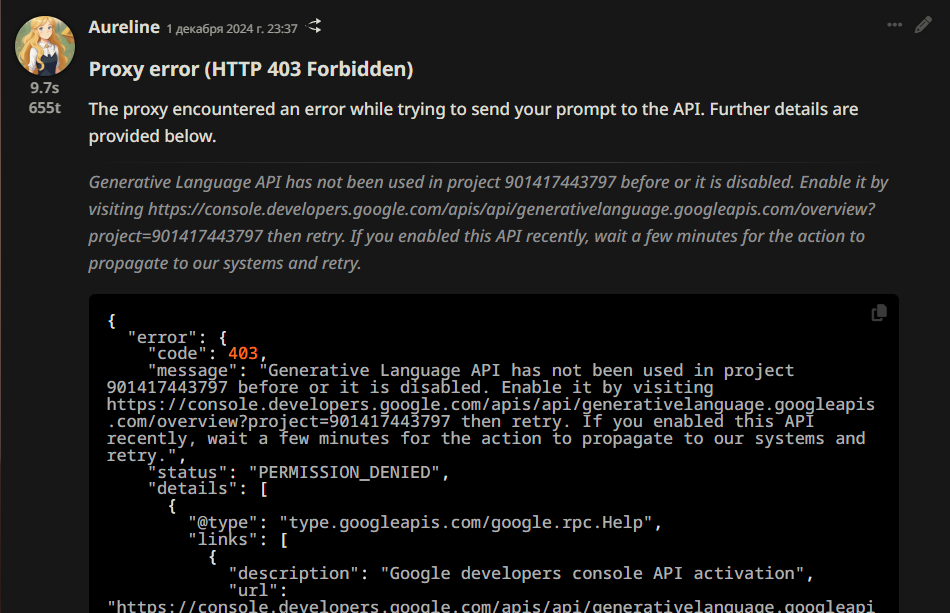The image size is (950, 613).
Task: Click the Aureline character name
Action: click(x=124, y=27)
